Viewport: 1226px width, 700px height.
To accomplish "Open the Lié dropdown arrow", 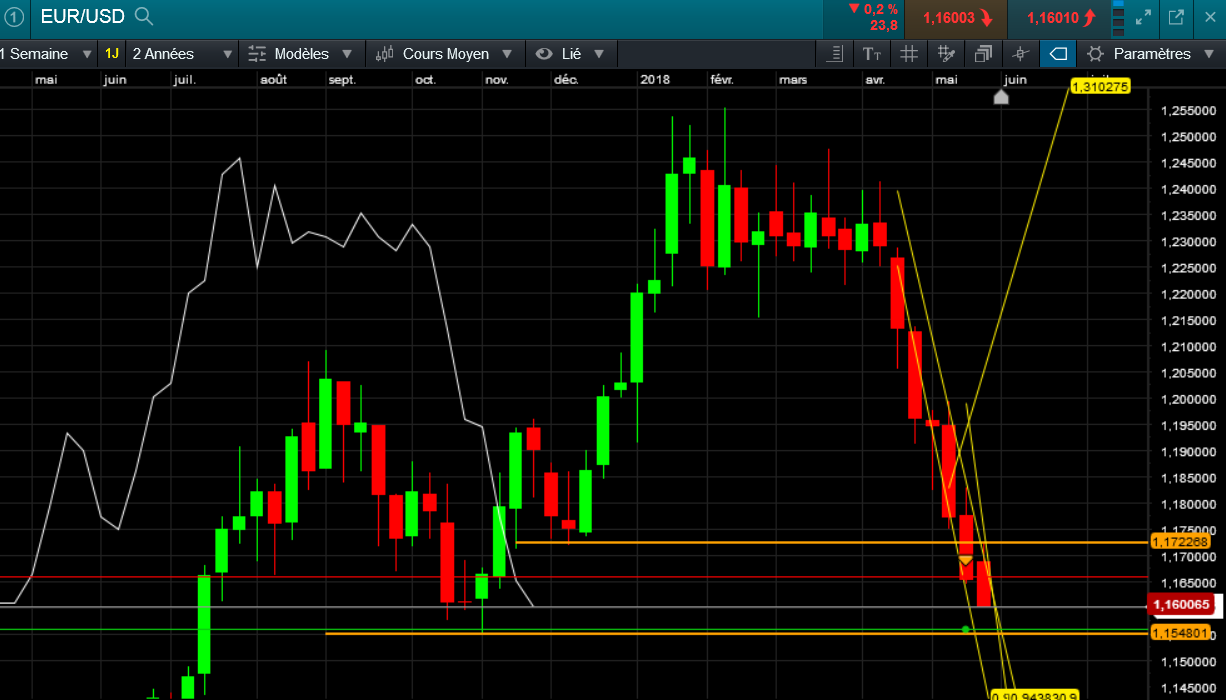I will point(599,54).
